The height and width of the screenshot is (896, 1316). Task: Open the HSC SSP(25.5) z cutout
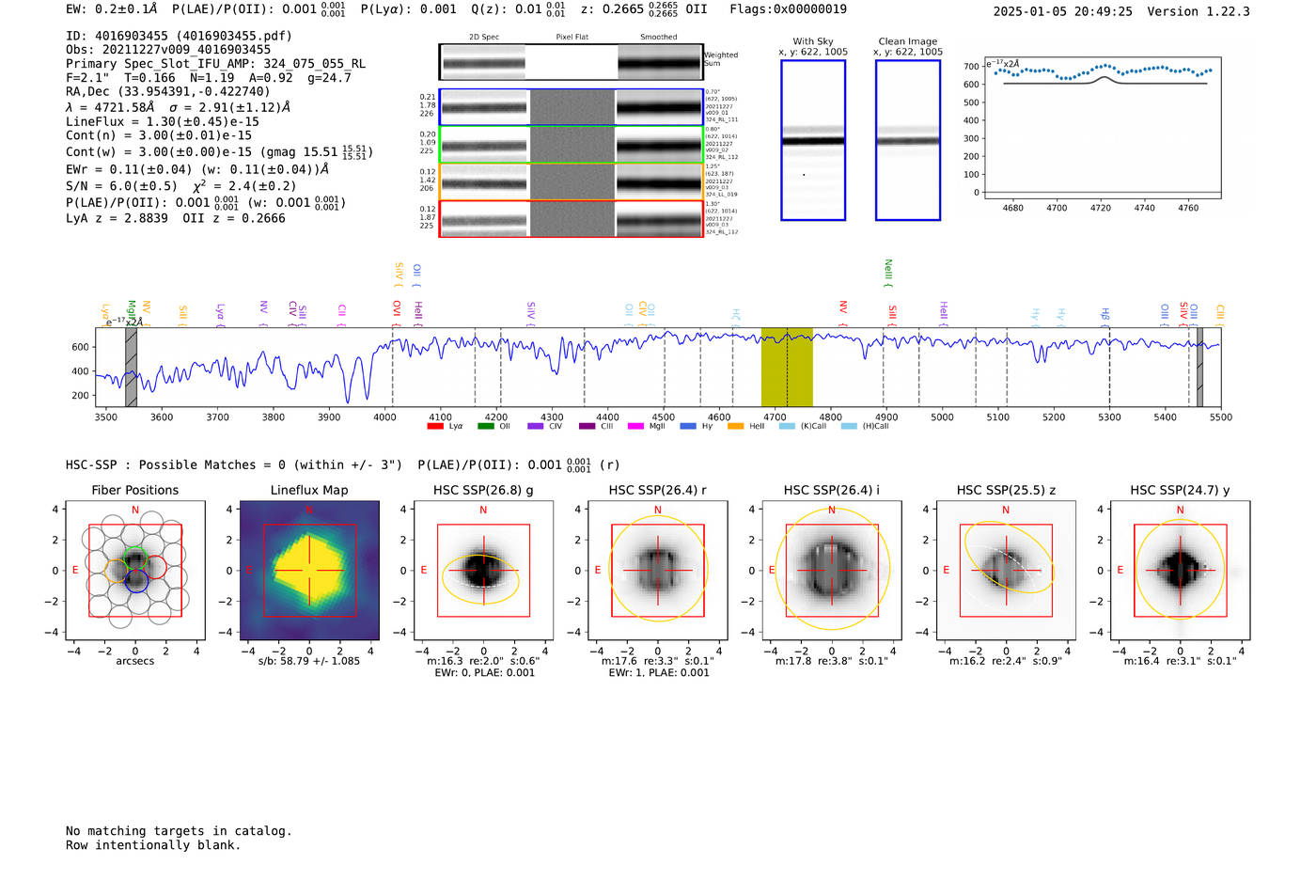click(1006, 571)
